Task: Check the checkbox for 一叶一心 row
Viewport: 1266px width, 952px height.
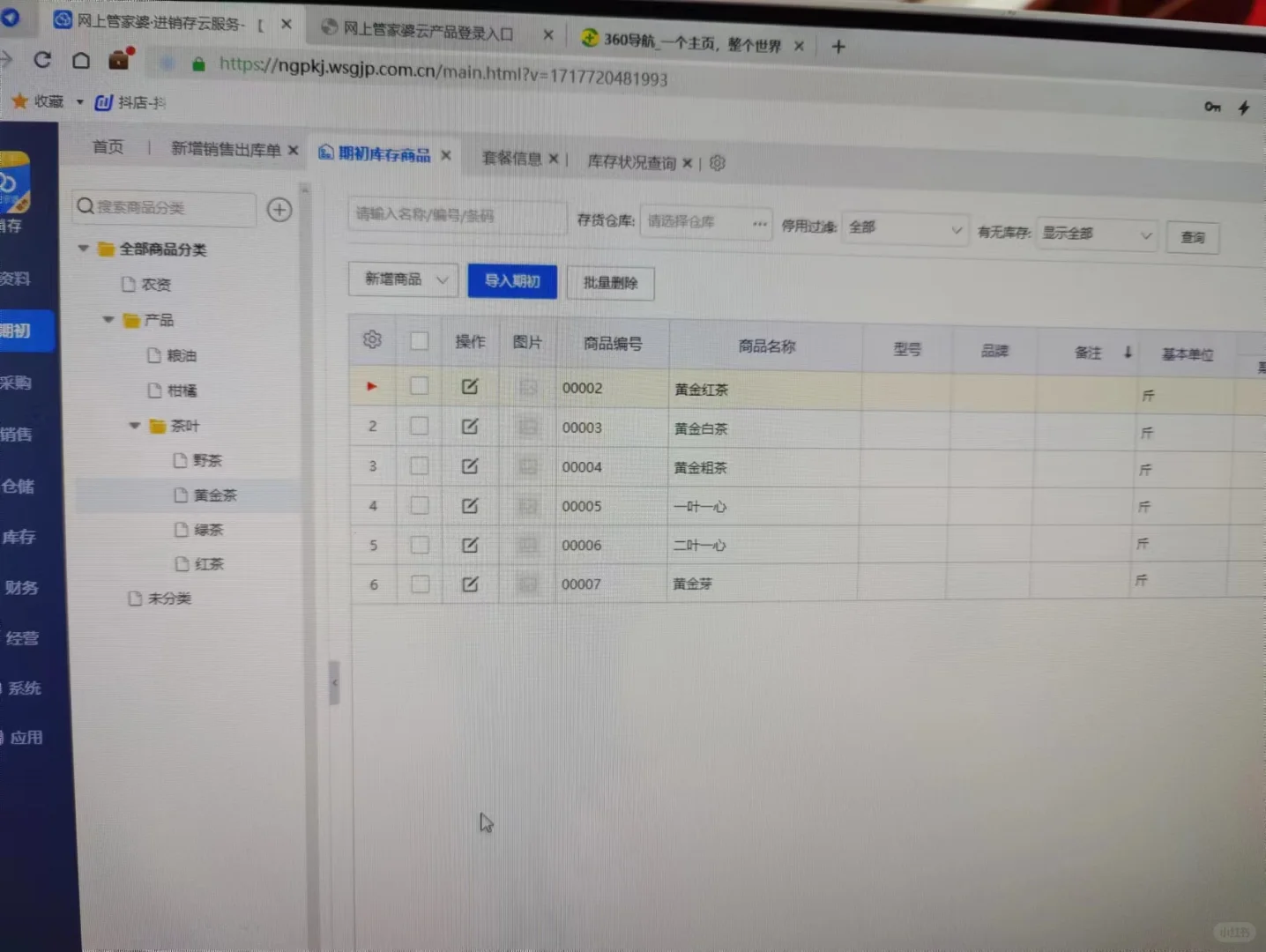Action: (419, 505)
